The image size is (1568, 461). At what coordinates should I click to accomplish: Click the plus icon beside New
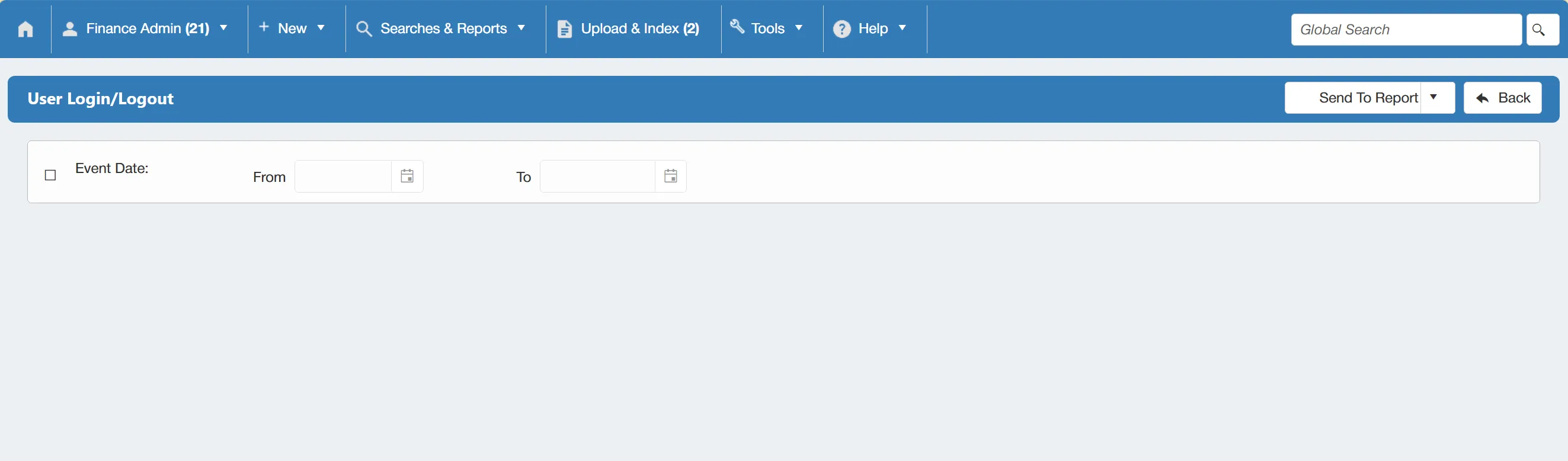264,27
